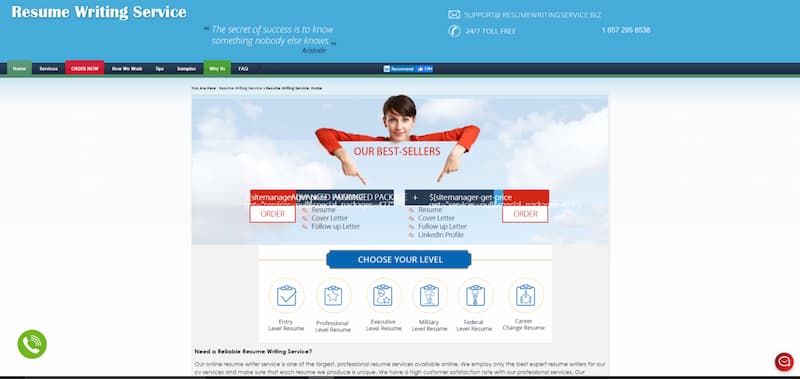Screen dimensions: 800x379
Task: Open the red live chat bubble
Action: (x=784, y=362)
